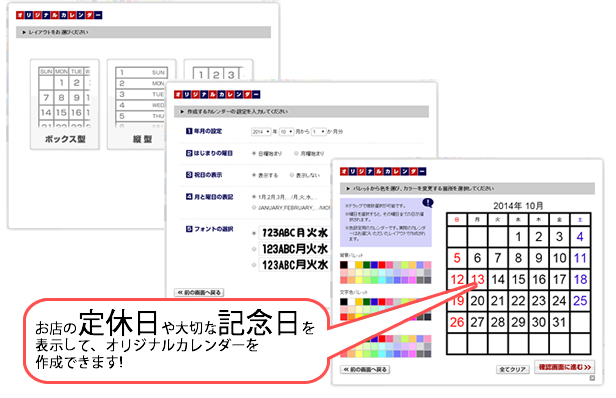Select date 25 in the calendar

point(580,301)
